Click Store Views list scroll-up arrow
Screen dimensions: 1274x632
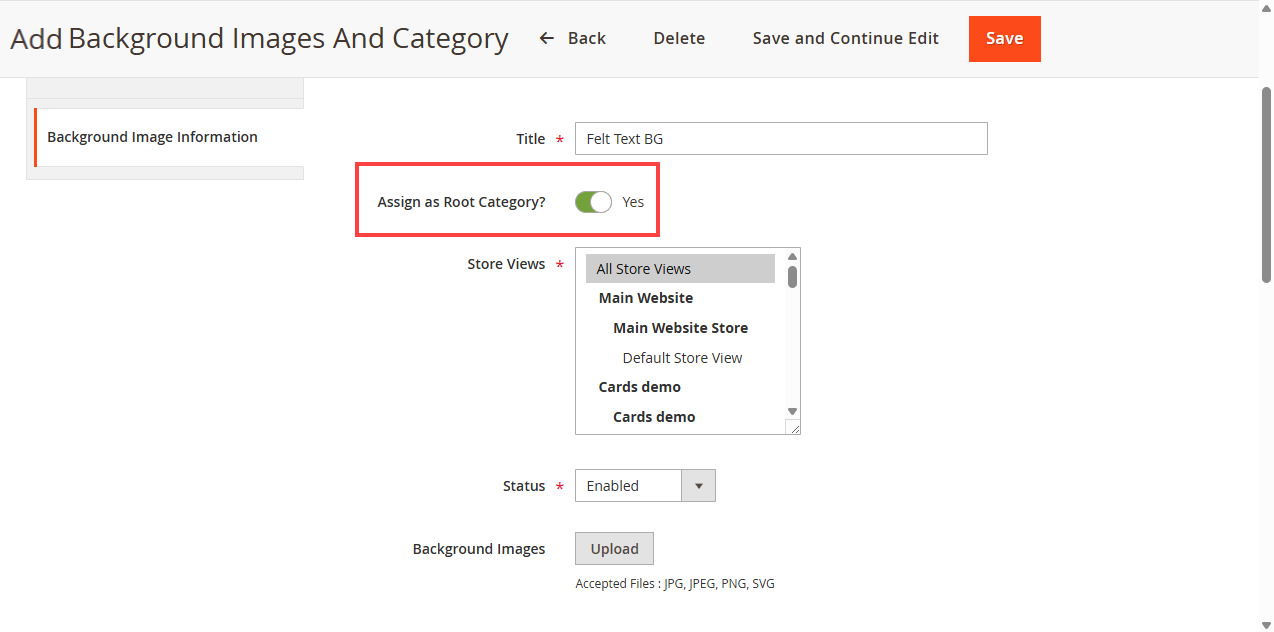(792, 256)
